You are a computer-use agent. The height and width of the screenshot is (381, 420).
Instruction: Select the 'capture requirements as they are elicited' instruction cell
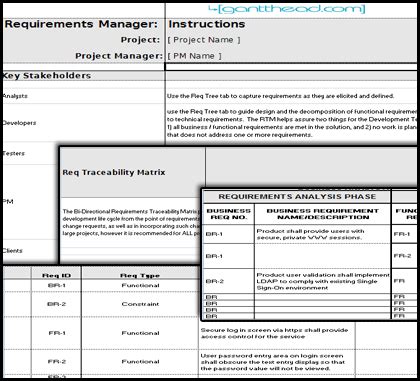(291, 96)
